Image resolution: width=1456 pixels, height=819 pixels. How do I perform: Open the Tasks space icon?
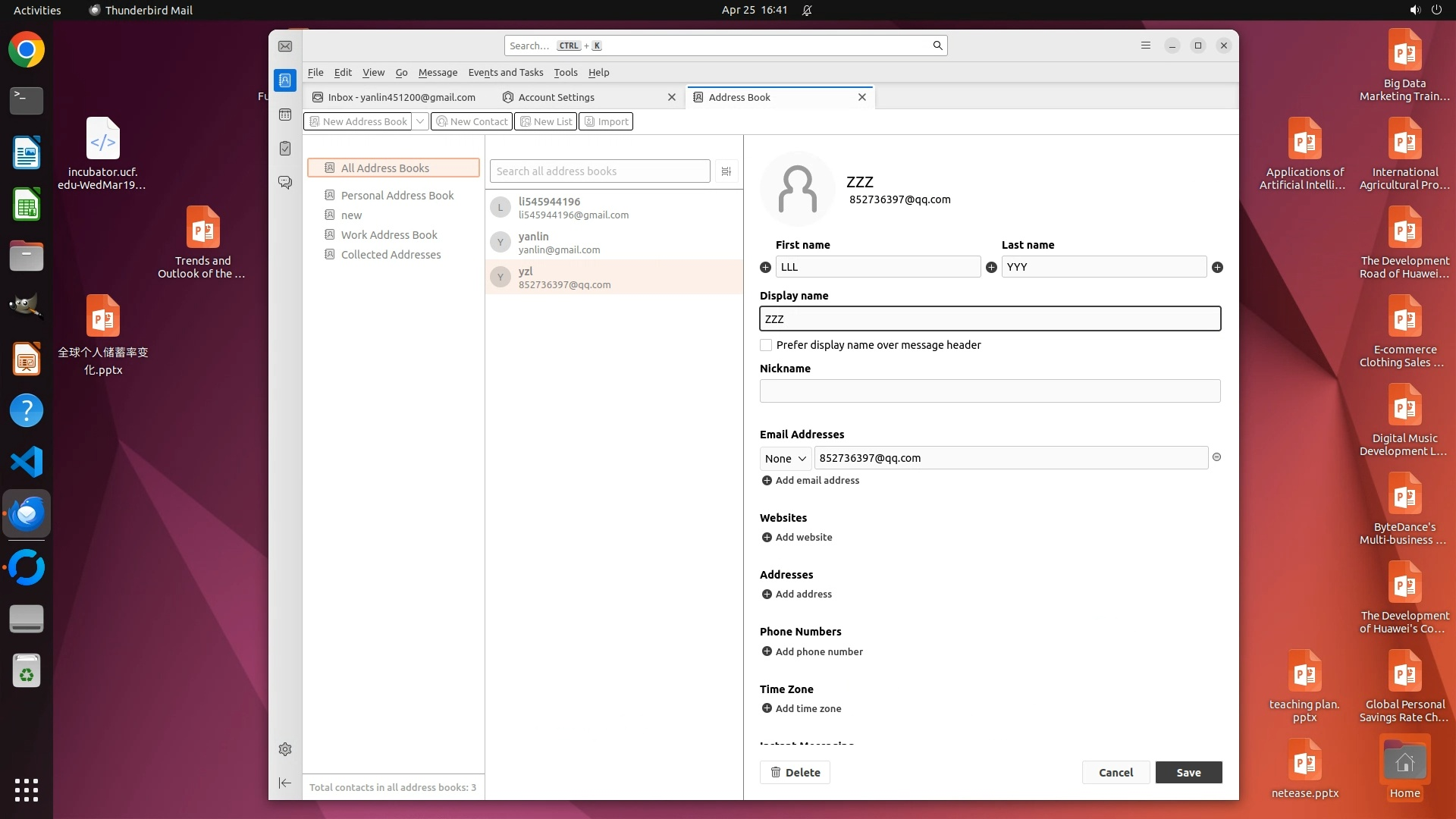tap(285, 149)
